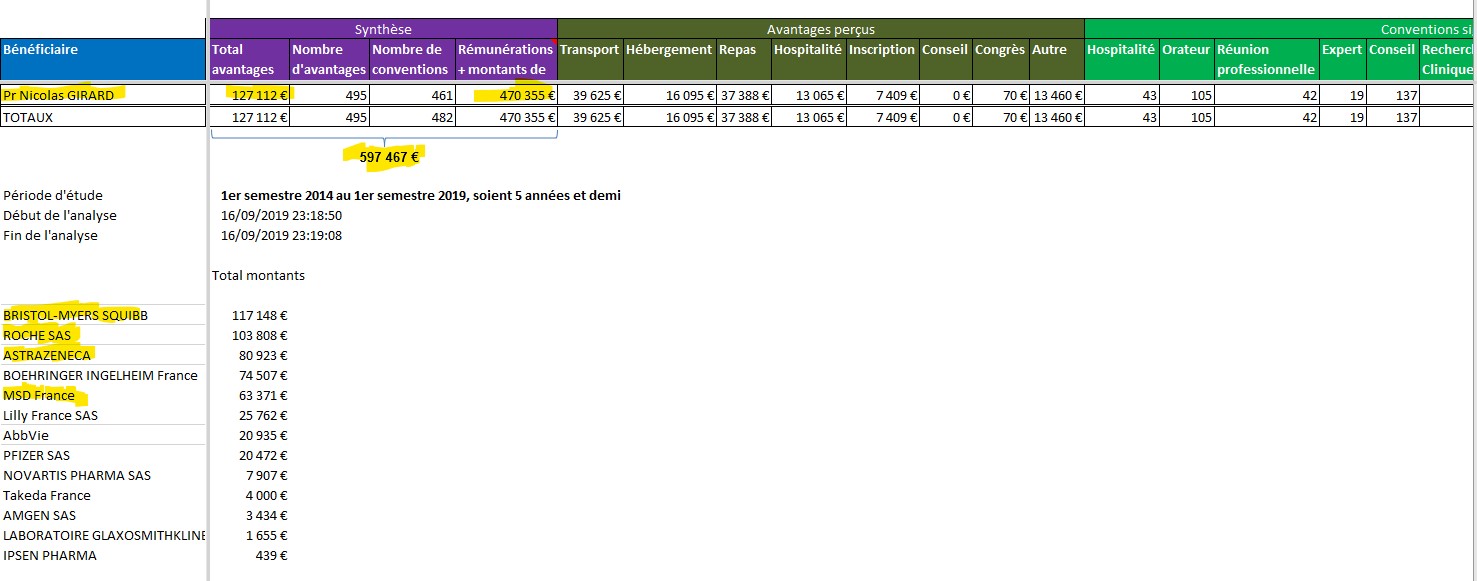Image resolution: width=1477 pixels, height=581 pixels.
Task: Click the Hébergement column header
Action: click(670, 59)
